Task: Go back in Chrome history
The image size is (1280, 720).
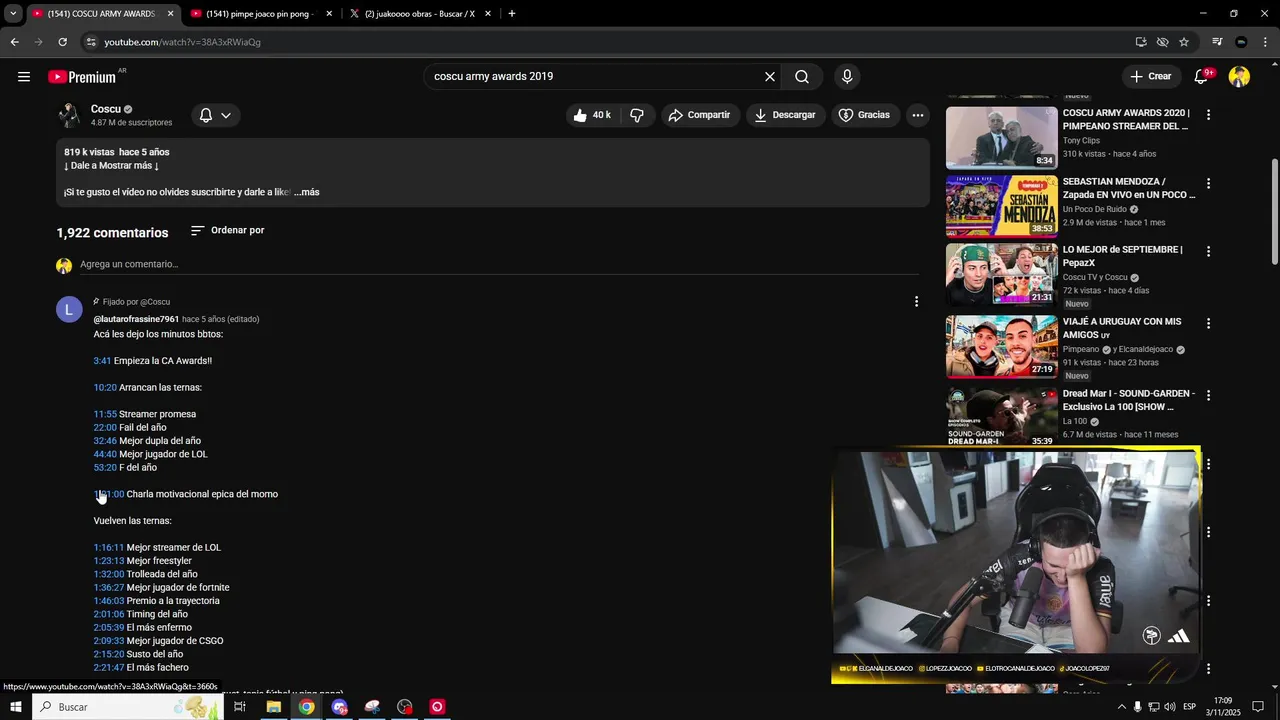Action: coord(14,42)
